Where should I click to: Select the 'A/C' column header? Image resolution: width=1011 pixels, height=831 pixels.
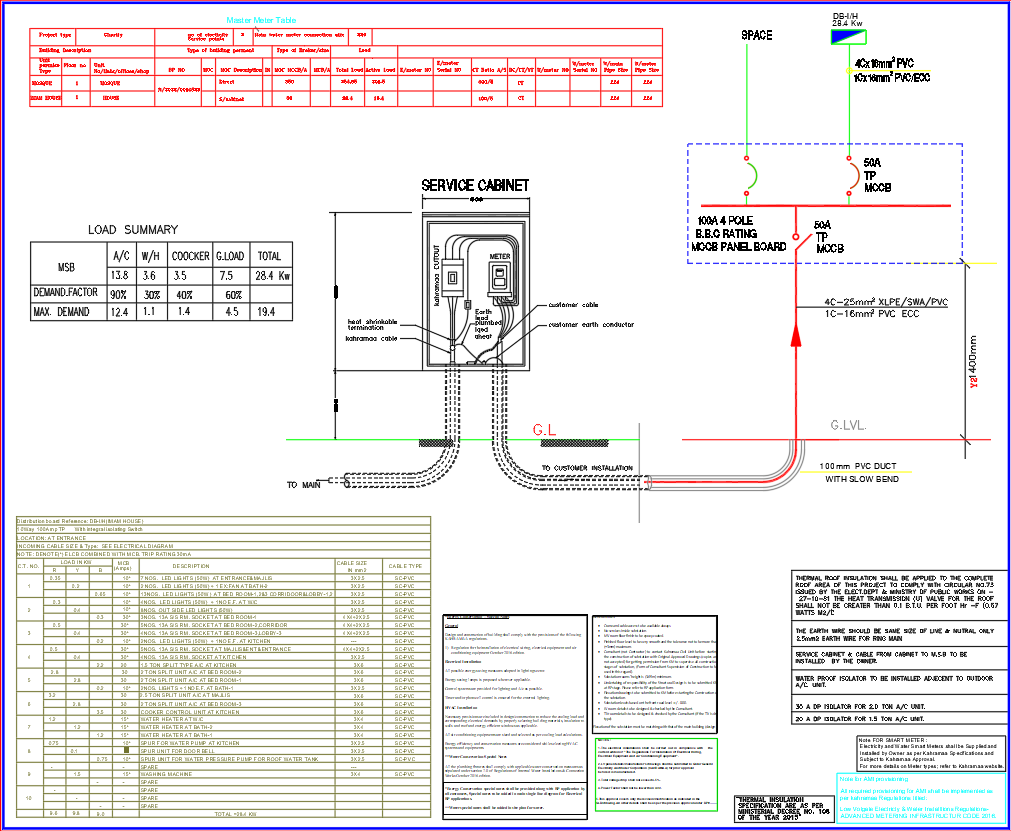tap(121, 256)
